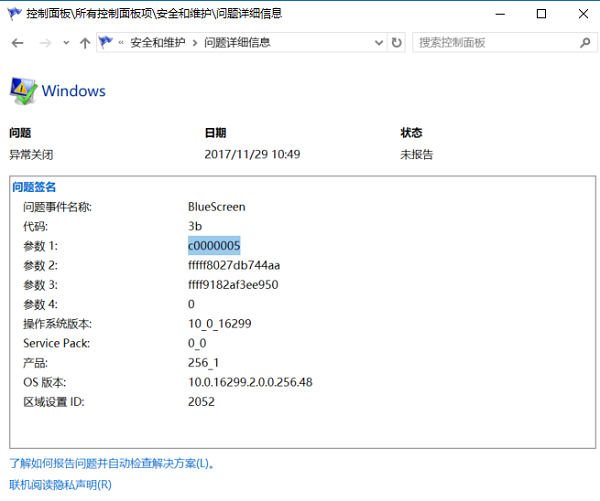600x501 pixels.
Task: Click the BlueScreen event name value
Action: (217, 207)
